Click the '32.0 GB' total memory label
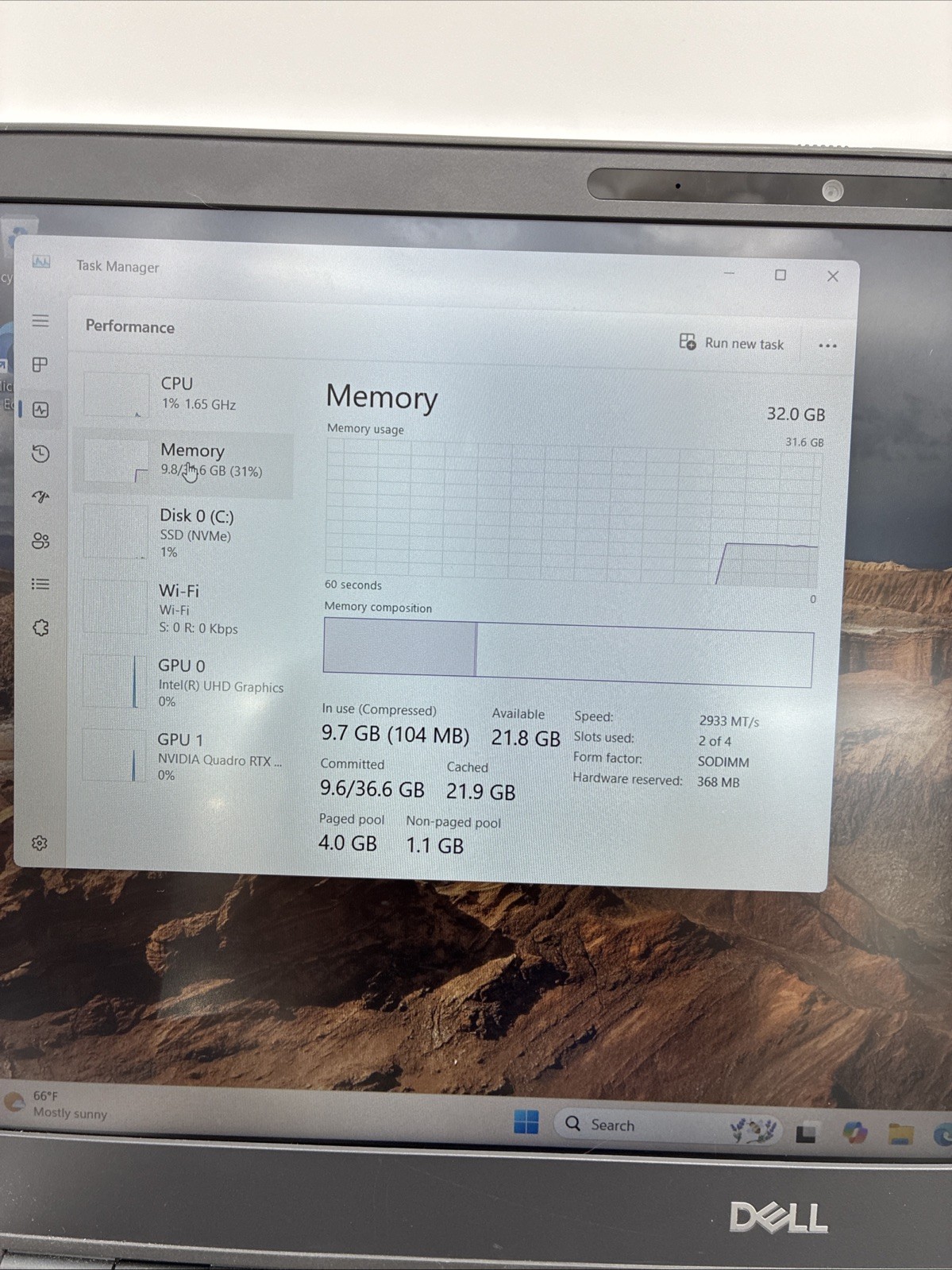This screenshot has height=1270, width=952. tap(796, 414)
